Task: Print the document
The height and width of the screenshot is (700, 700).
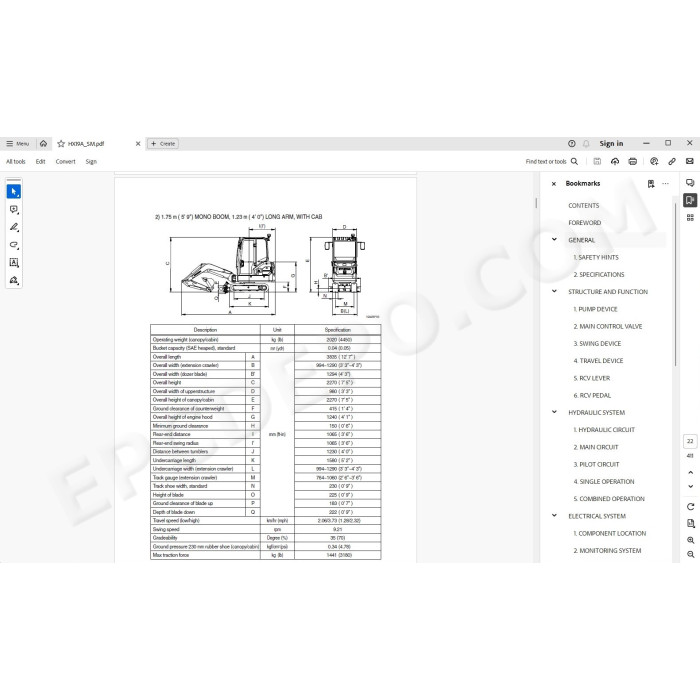Action: click(x=633, y=162)
